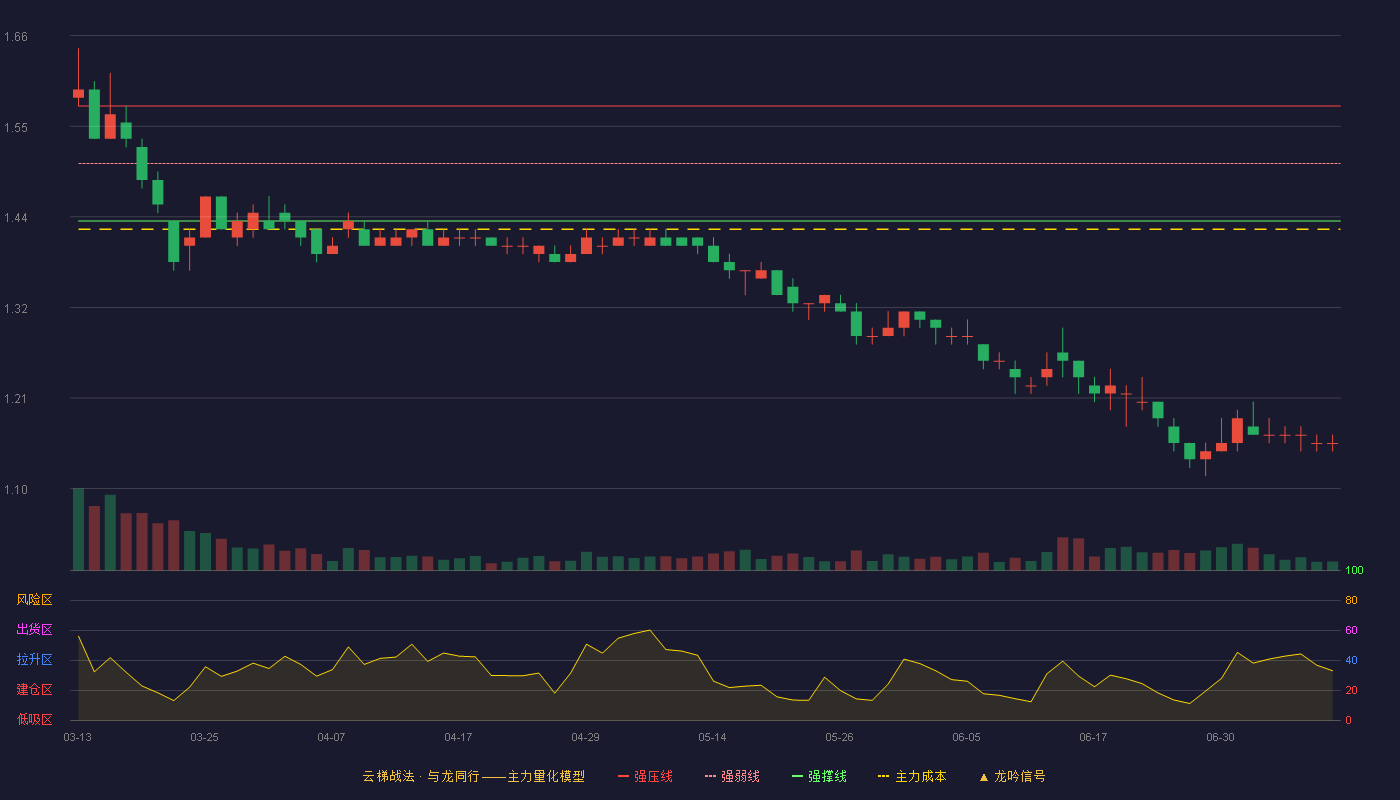Click the 1.55 price axis label
1400x800 pixels.
[x=16, y=128]
